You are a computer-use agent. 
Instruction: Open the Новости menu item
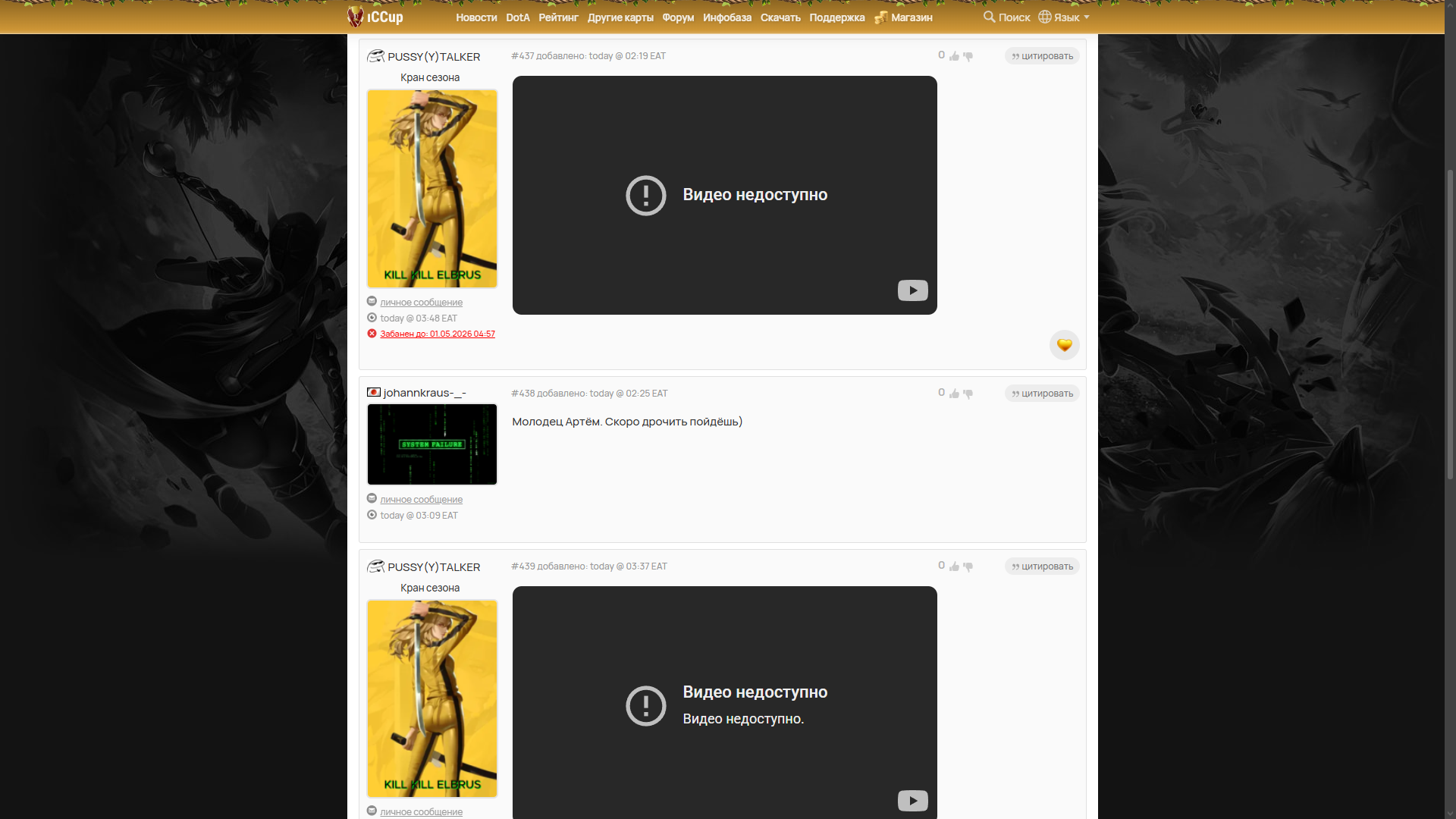[476, 17]
